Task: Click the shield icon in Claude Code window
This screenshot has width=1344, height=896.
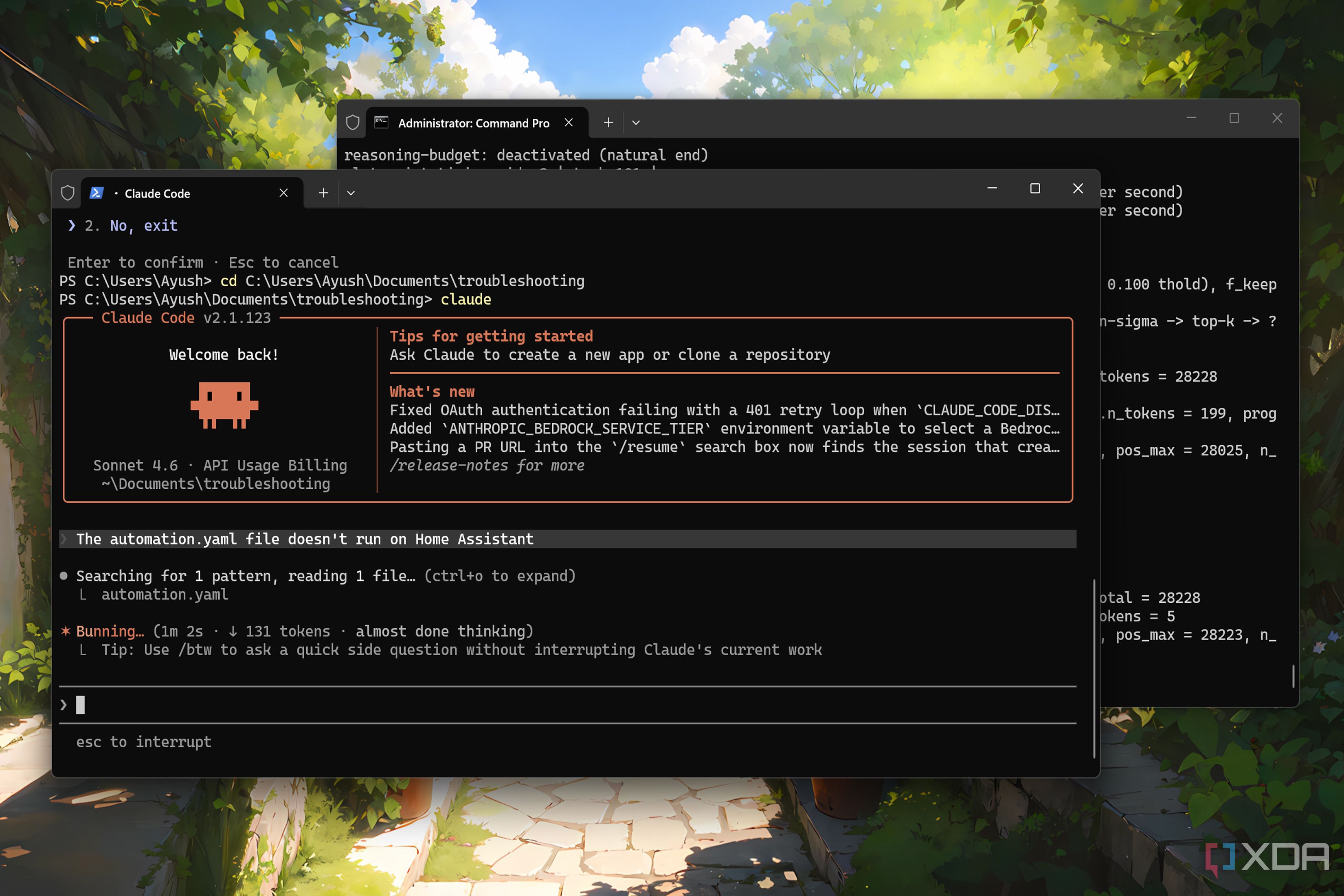Action: click(68, 193)
